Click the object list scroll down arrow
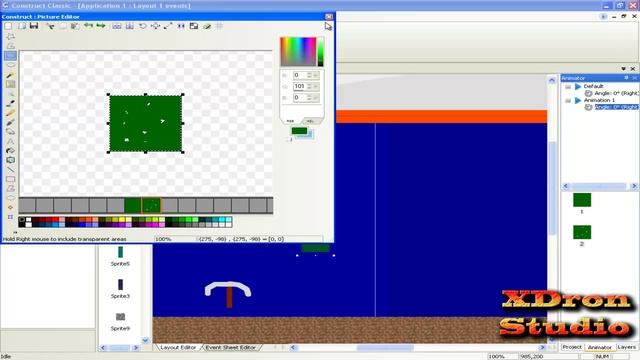 point(145,340)
